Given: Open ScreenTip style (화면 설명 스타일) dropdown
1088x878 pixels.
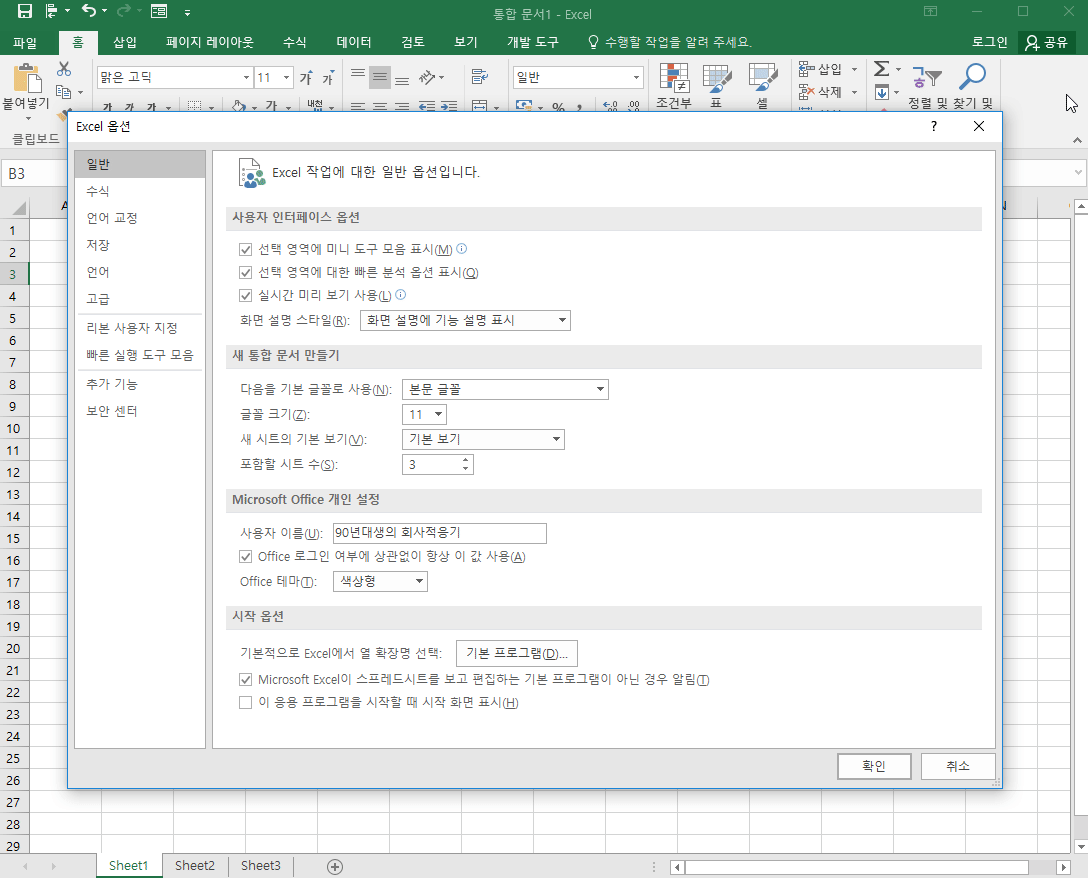Looking at the screenshot, I should pyautogui.click(x=465, y=321).
